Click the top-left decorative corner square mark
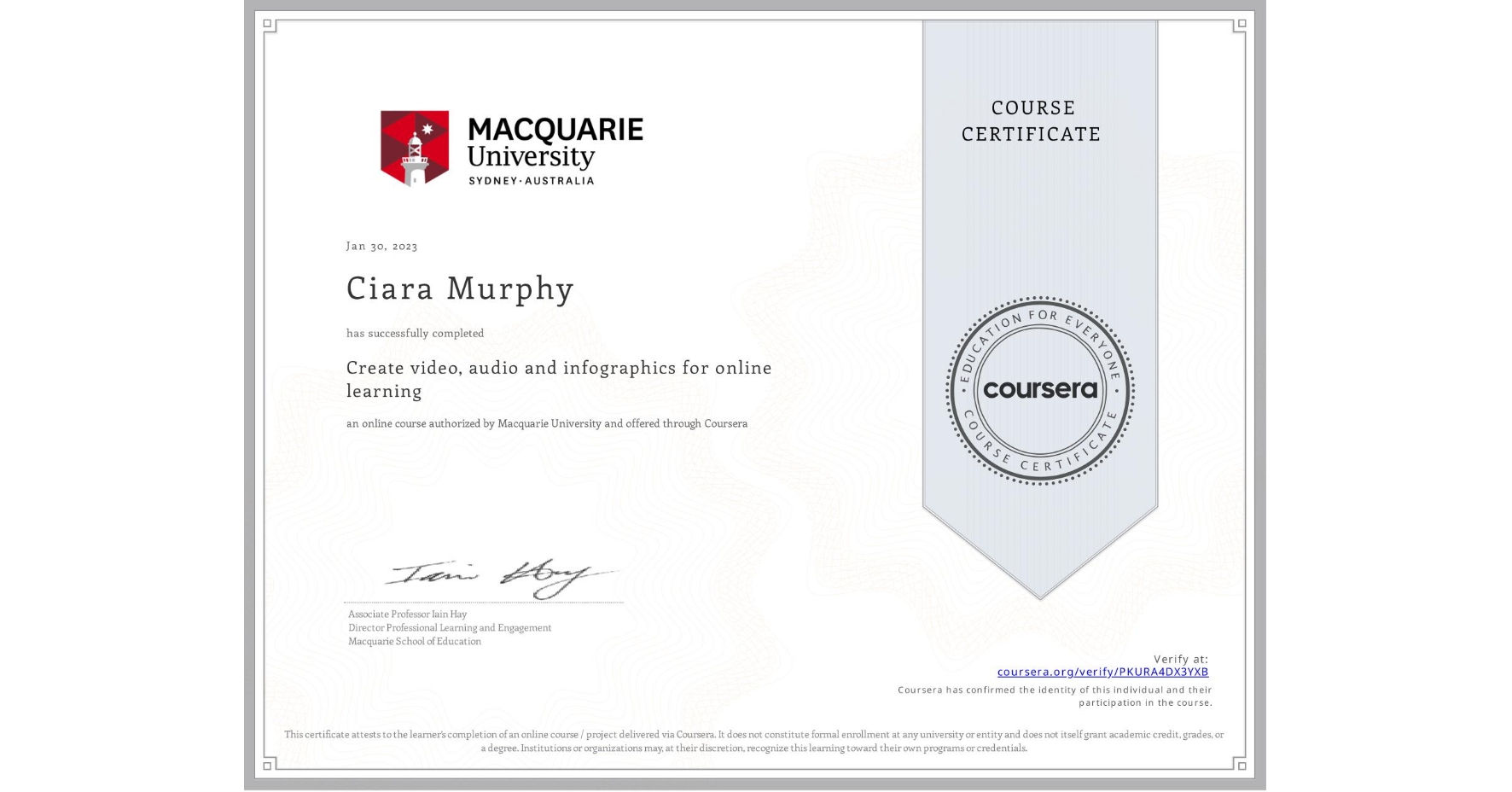 click(x=267, y=23)
